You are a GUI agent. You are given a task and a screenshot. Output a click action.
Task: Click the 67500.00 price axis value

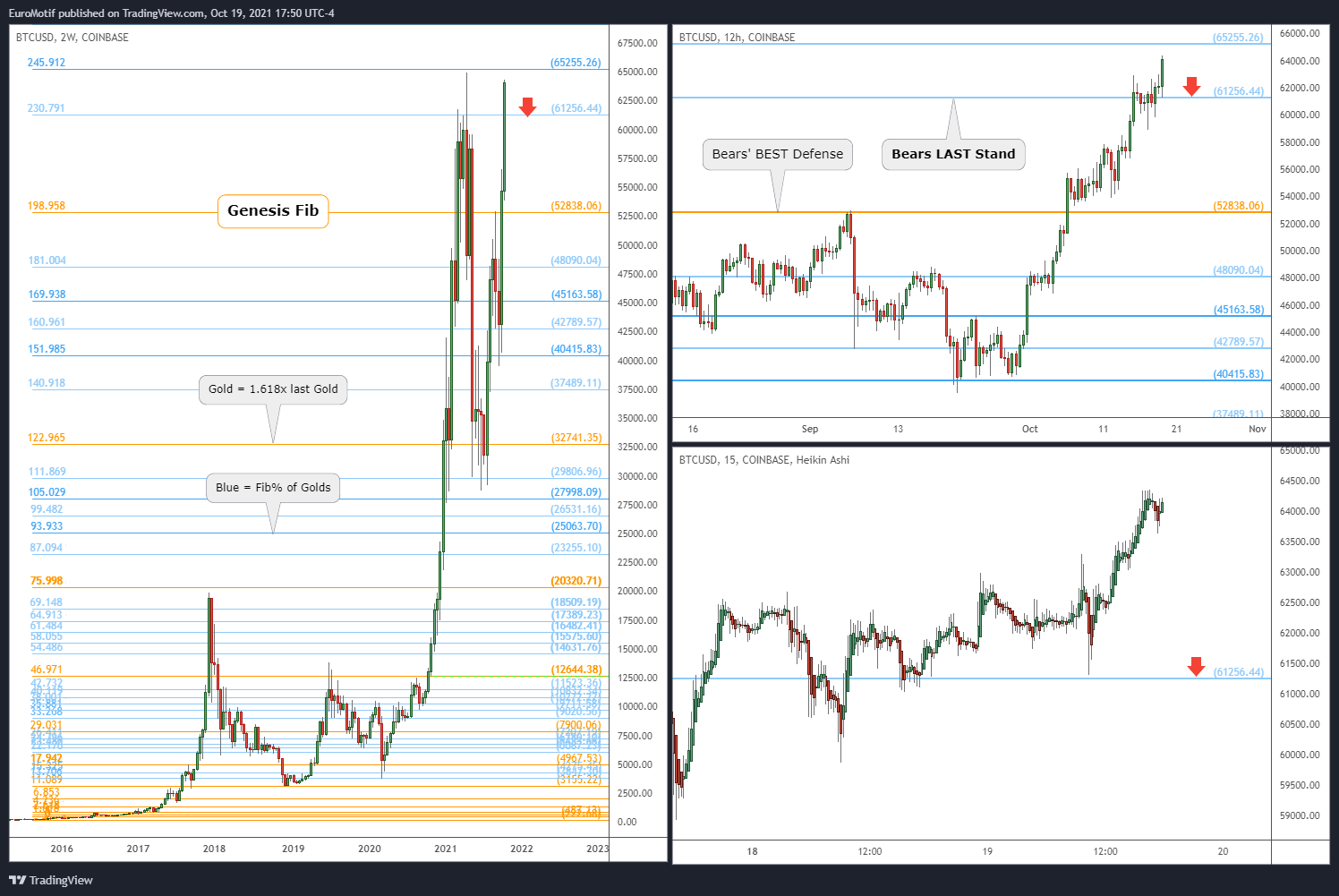pyautogui.click(x=637, y=43)
